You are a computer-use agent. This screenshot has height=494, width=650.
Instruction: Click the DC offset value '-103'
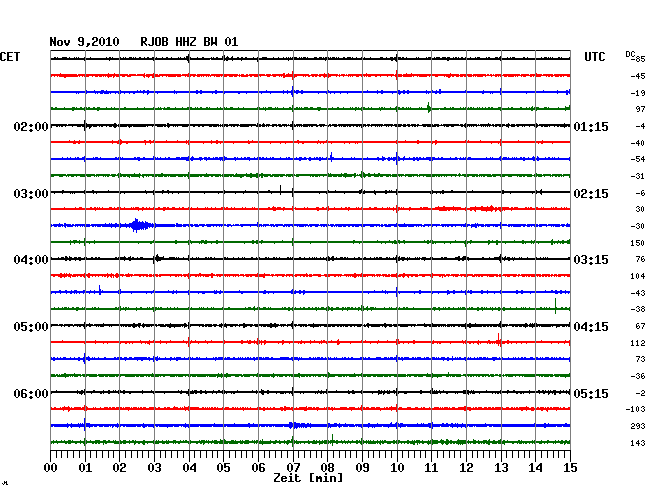point(635,409)
